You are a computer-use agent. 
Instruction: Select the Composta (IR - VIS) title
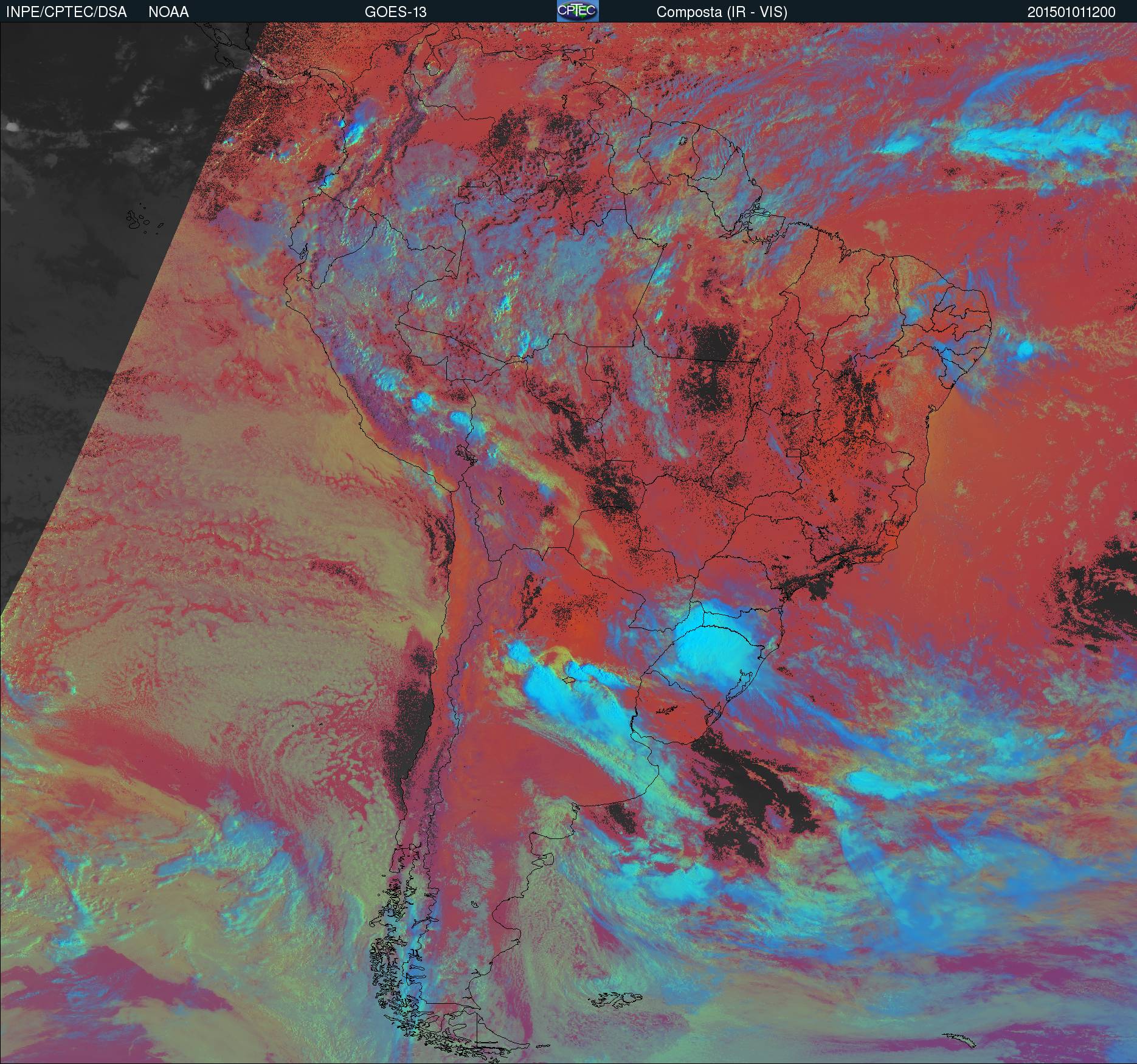tap(722, 12)
